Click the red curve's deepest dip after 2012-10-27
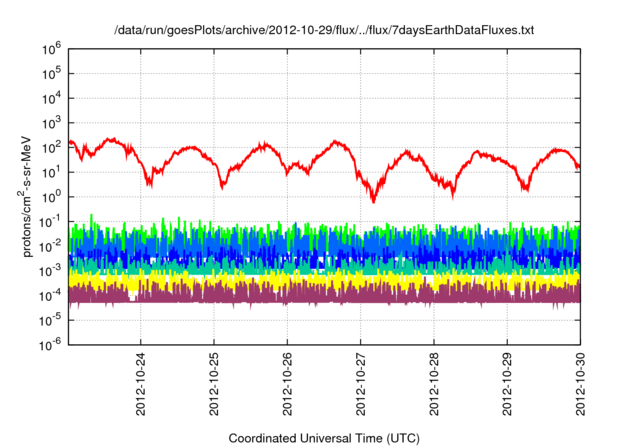This screenshot has width=640, height=448. (373, 200)
